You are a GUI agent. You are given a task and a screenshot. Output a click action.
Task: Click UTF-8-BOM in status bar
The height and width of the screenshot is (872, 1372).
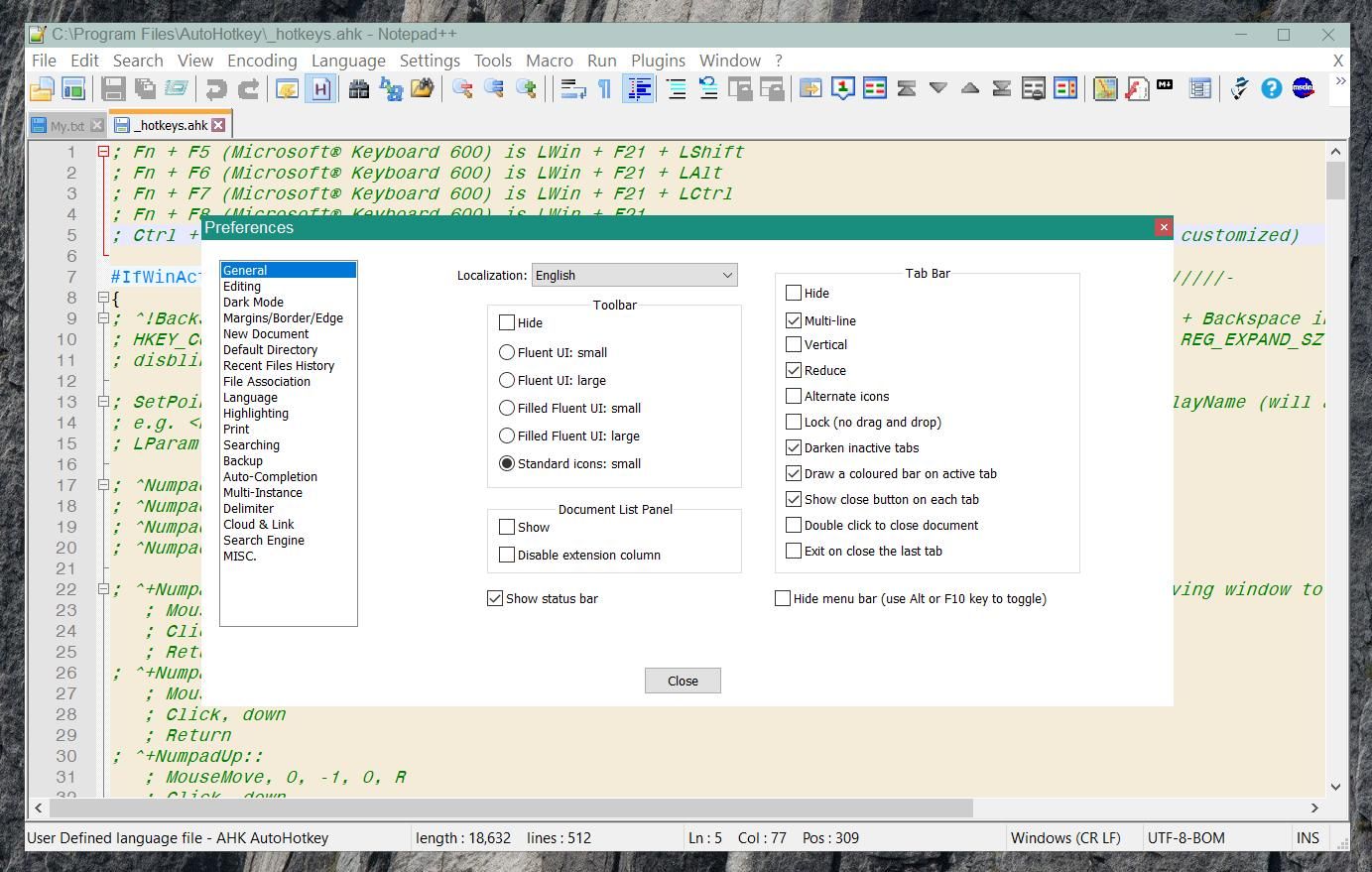tap(1186, 837)
